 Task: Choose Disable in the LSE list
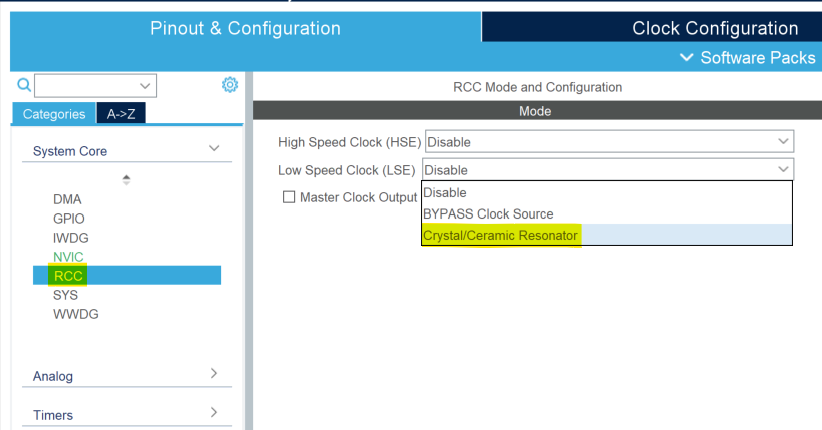click(607, 192)
